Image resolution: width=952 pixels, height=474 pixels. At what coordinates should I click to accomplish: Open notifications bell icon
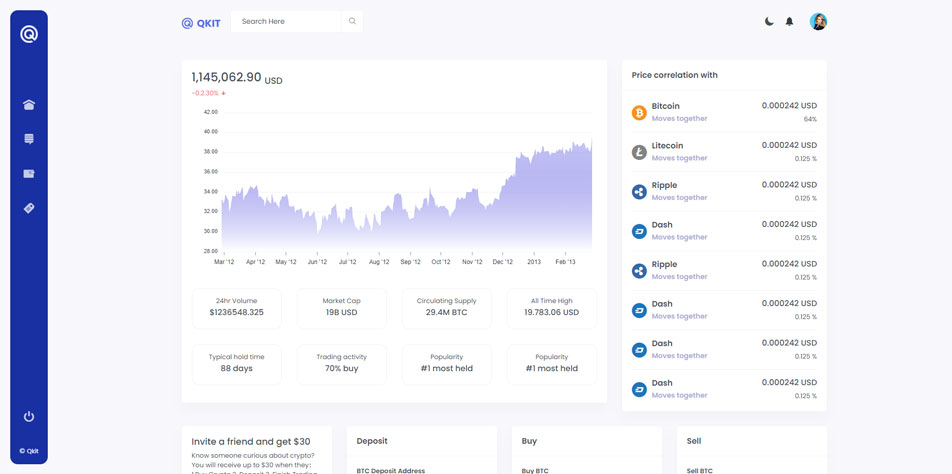[789, 21]
